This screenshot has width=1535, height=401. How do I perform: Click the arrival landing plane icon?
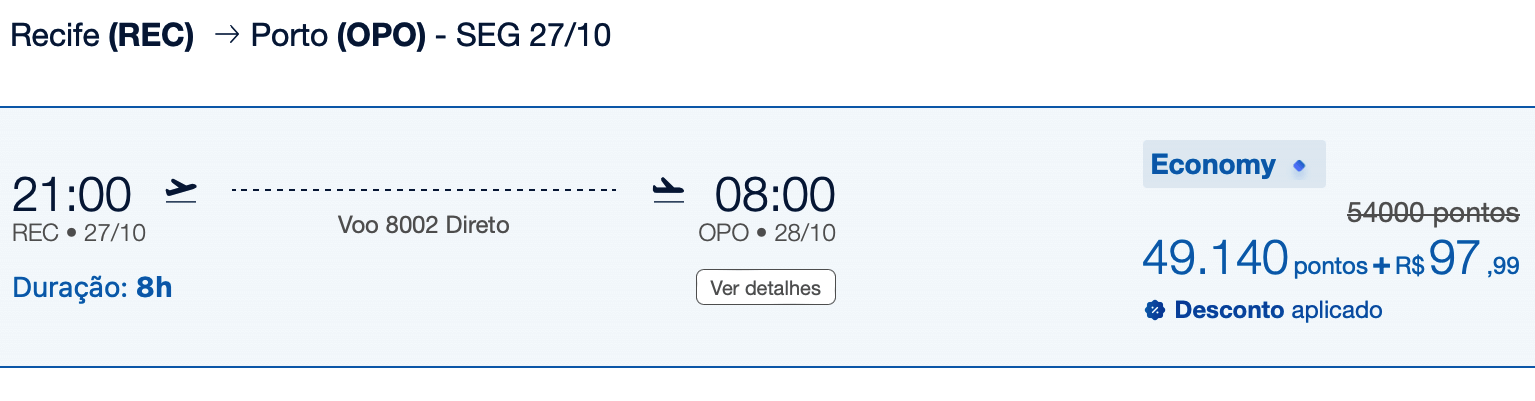click(x=667, y=190)
